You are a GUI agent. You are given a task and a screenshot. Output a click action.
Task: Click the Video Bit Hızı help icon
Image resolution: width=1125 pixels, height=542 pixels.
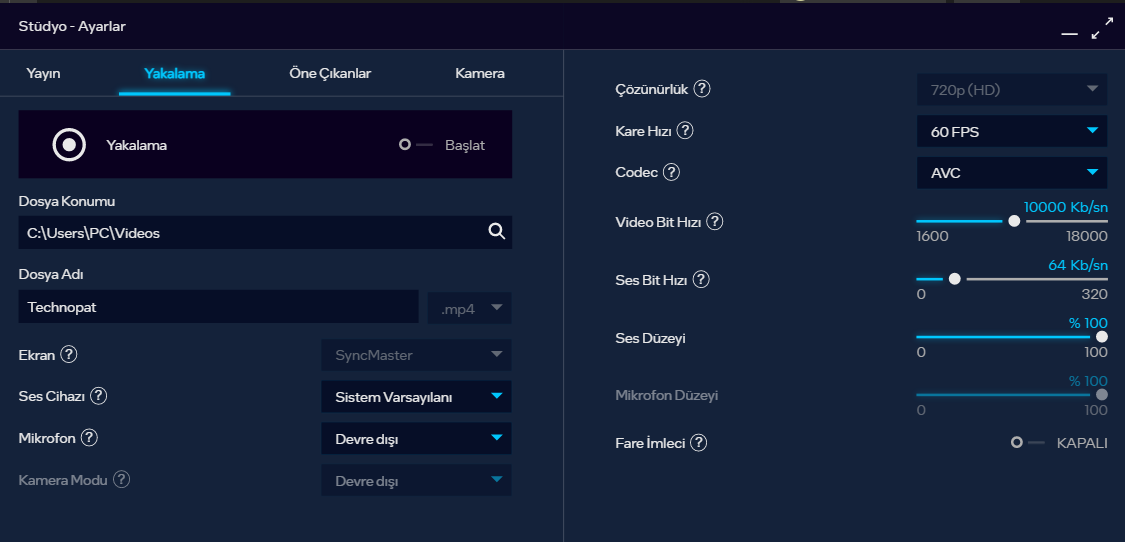pos(714,222)
